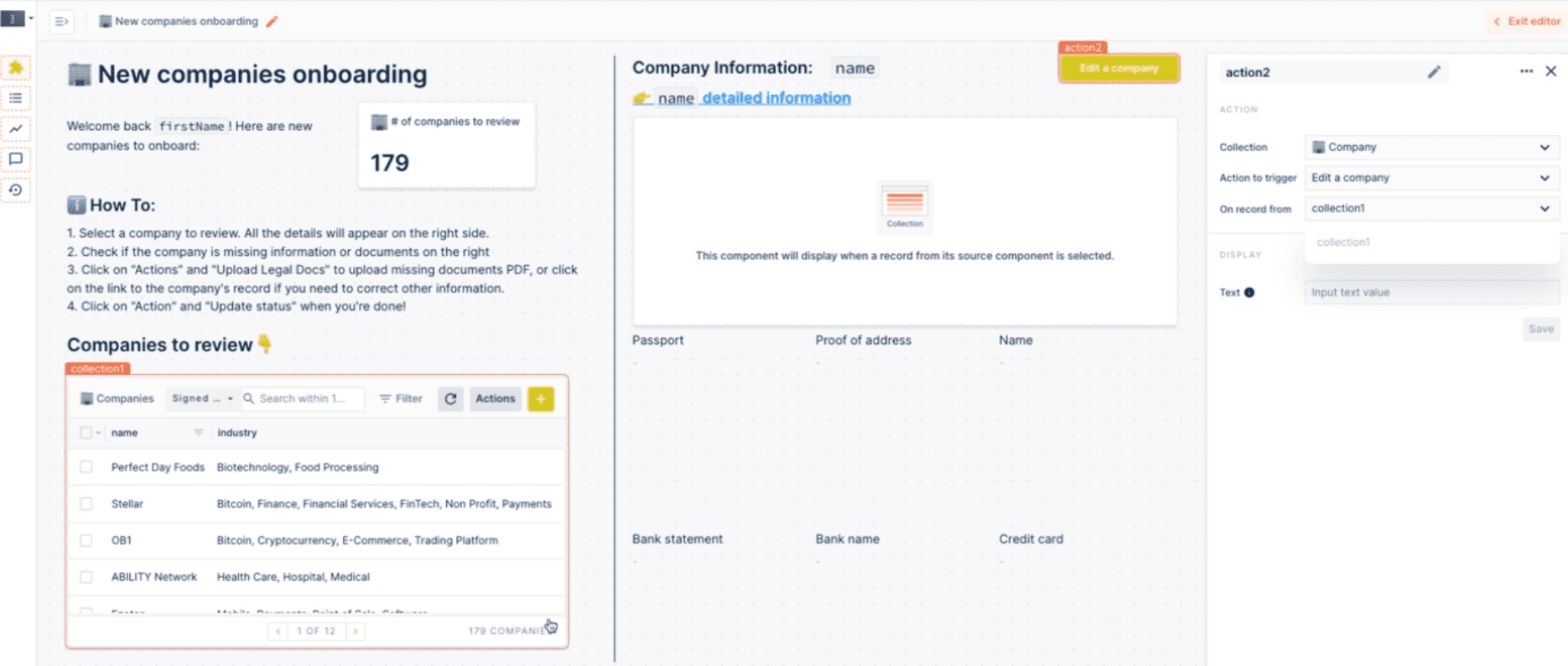Screen dimensions: 1568x666
Task: Choose collection1 from the open dropdown list
Action: coord(1343,242)
